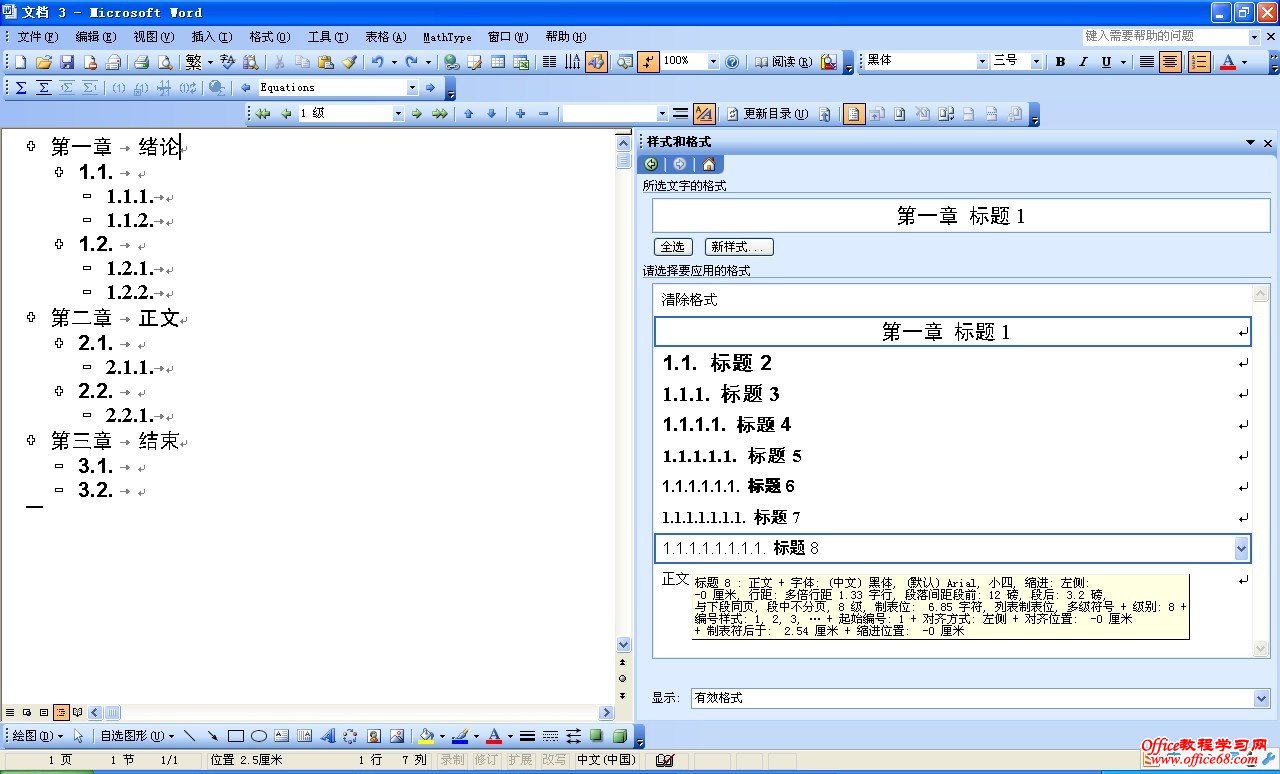Screen dimensions: 1280x774
Task: Click the Save icon in the toolbar
Action: (x=66, y=62)
